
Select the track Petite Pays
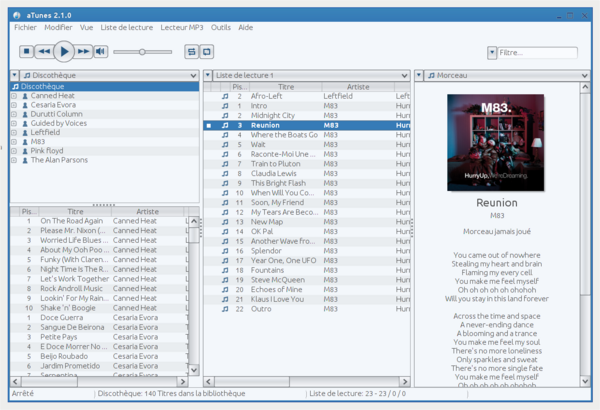click(x=59, y=337)
